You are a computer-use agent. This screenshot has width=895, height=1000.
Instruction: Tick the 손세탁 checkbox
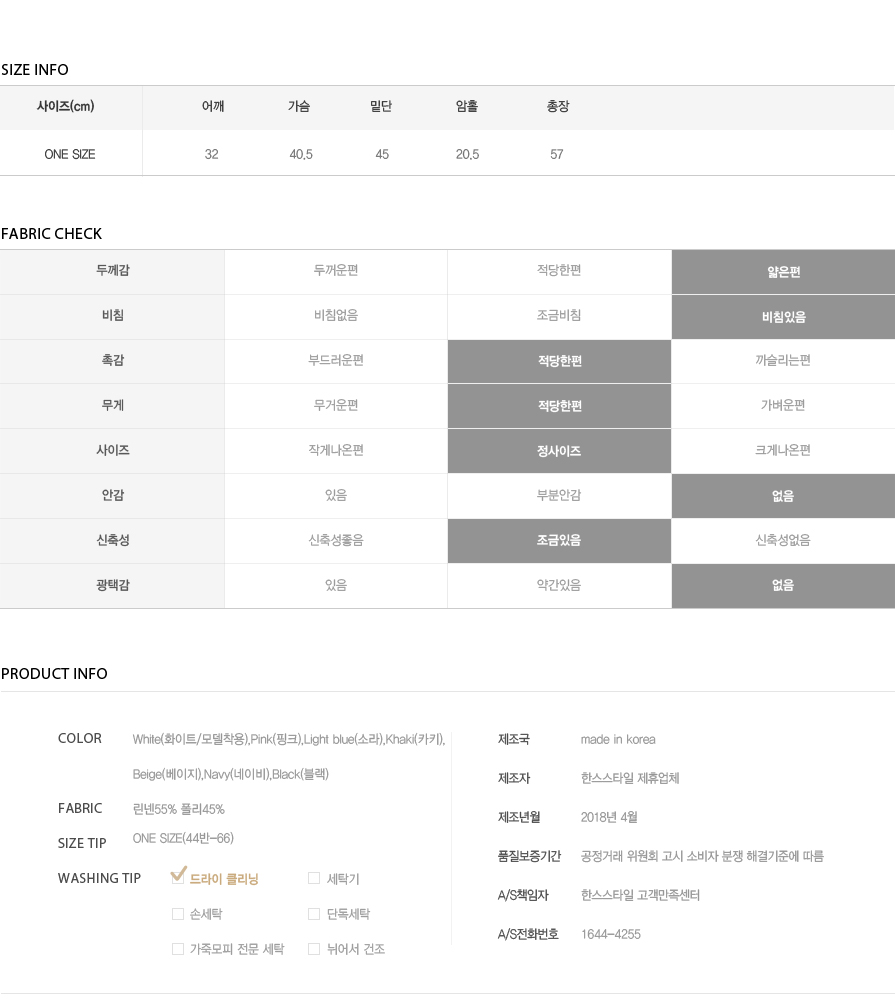point(178,914)
